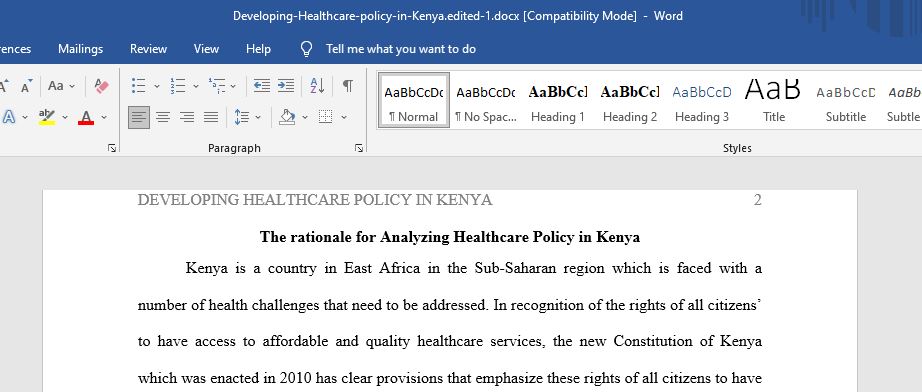Image resolution: width=922 pixels, height=392 pixels.
Task: Open the View ribbon tab
Action: (x=206, y=49)
